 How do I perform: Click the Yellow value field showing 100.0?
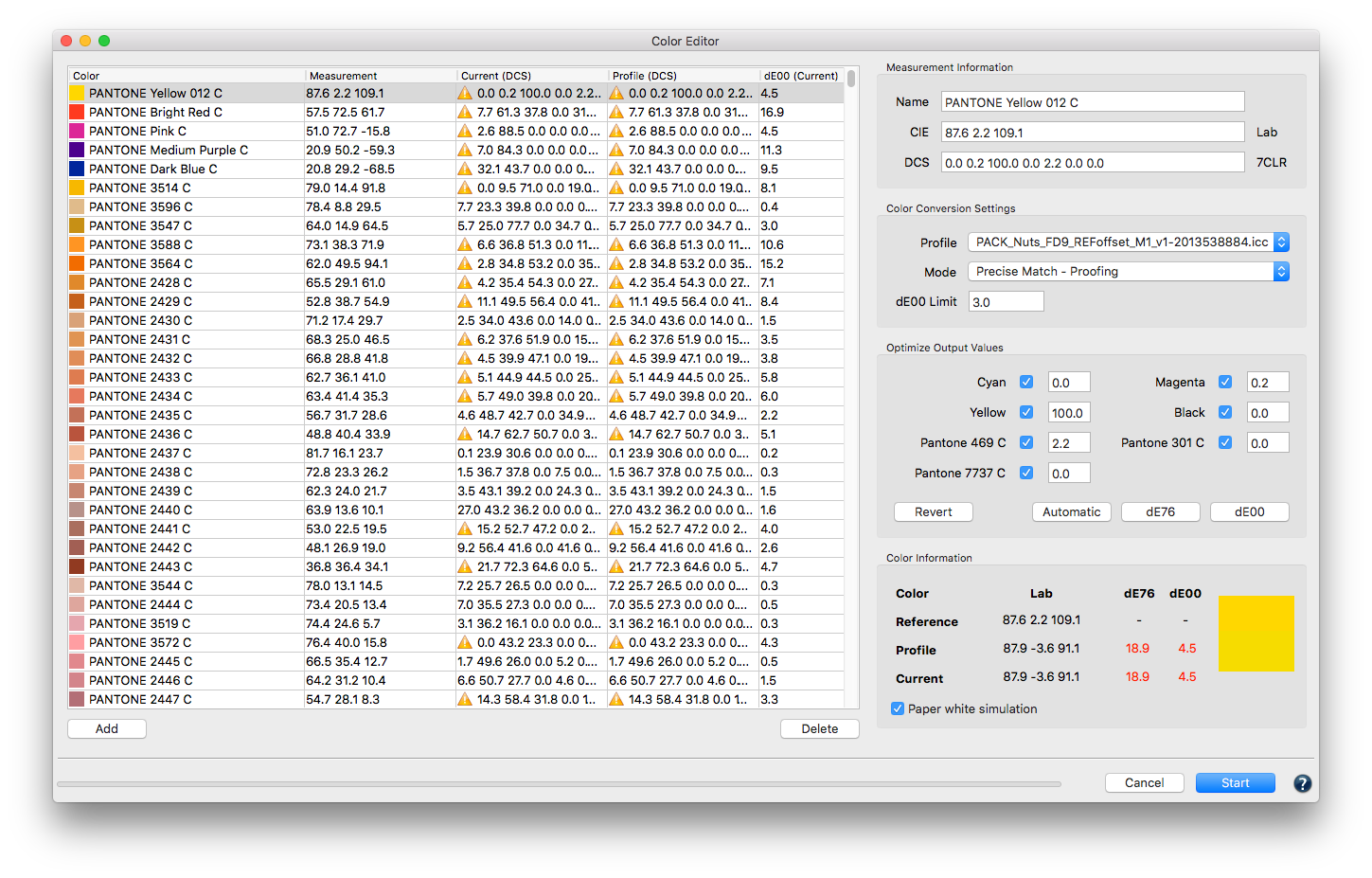click(x=1069, y=413)
